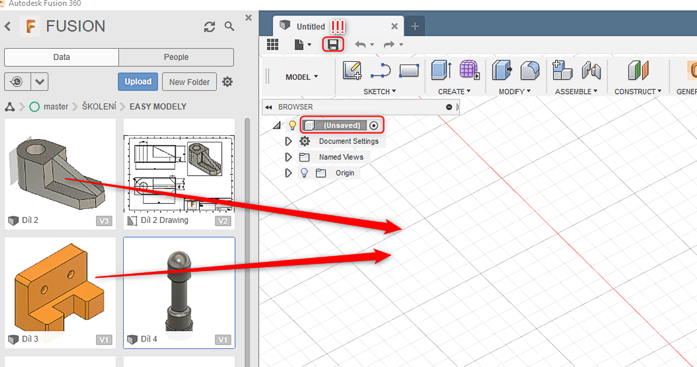Open search in the data panel
The height and width of the screenshot is (367, 697).
tap(229, 27)
